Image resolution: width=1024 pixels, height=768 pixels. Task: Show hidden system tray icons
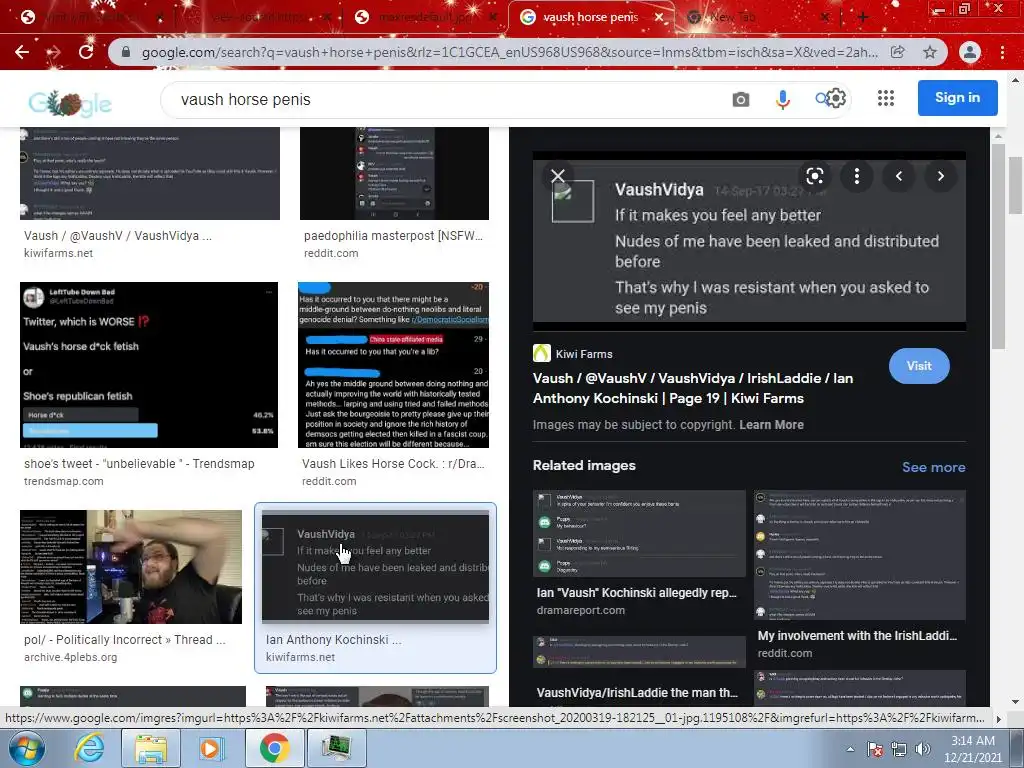[850, 749]
